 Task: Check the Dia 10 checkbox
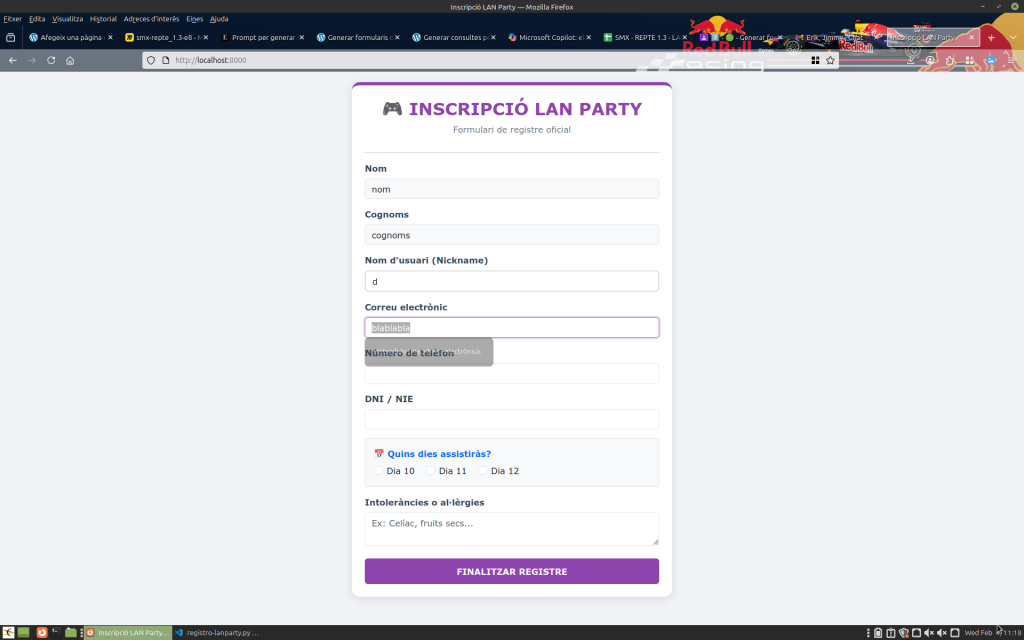click(x=378, y=471)
